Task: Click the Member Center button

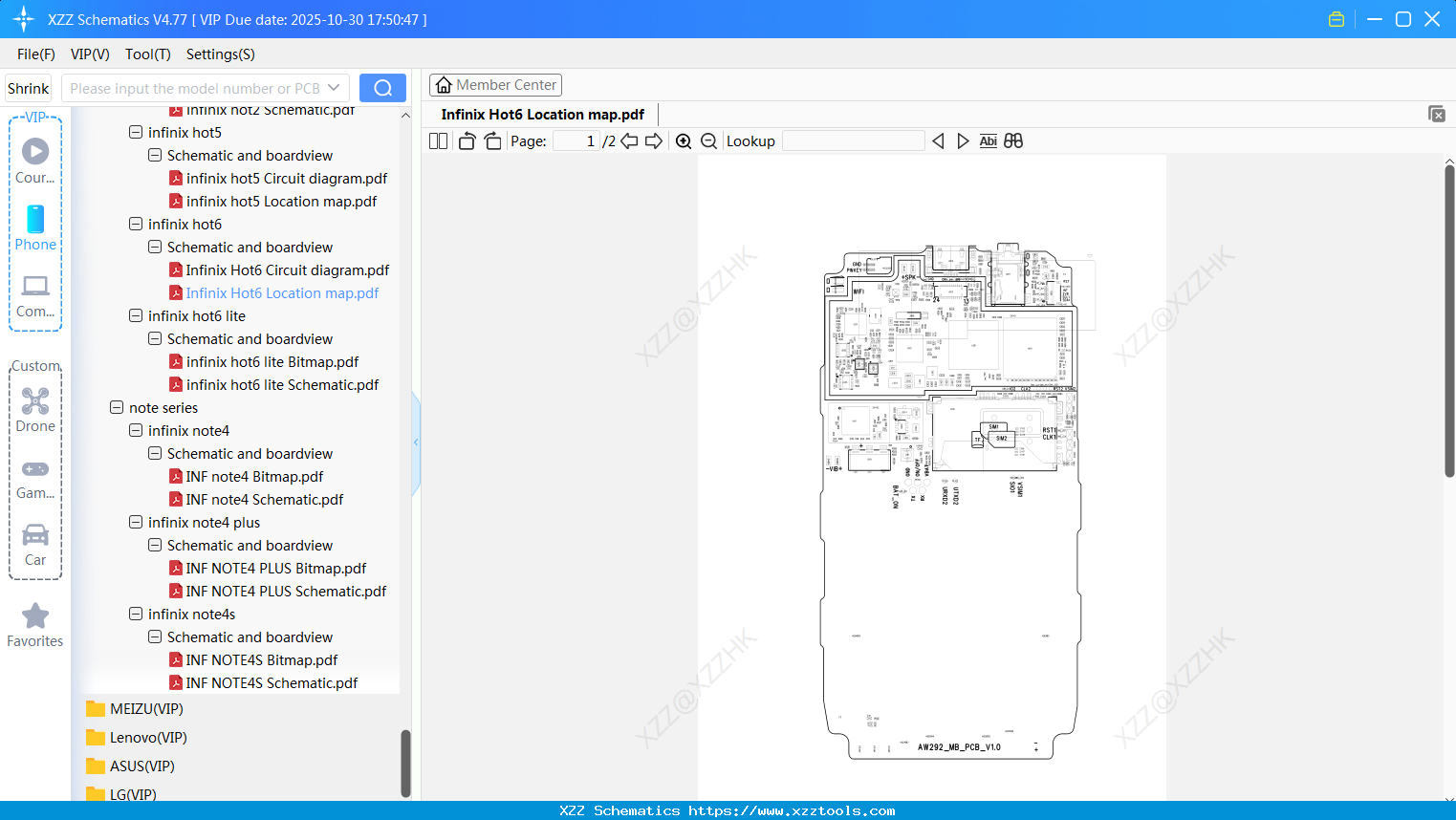Action: point(495,84)
